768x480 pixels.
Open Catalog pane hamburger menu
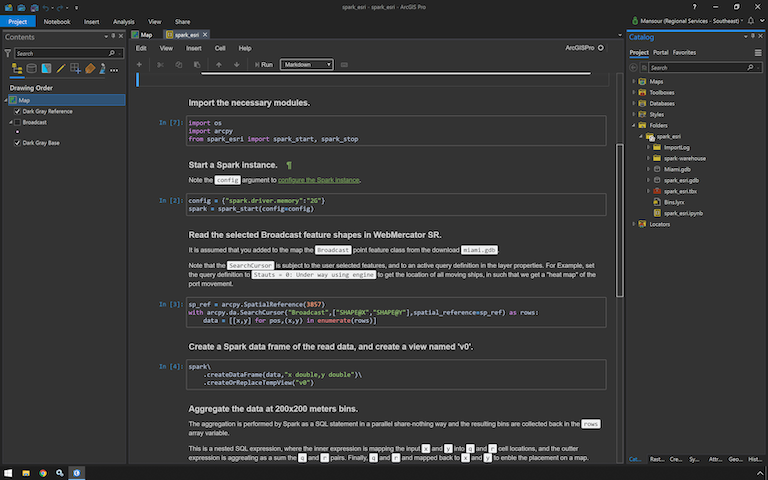pyautogui.click(x=758, y=52)
